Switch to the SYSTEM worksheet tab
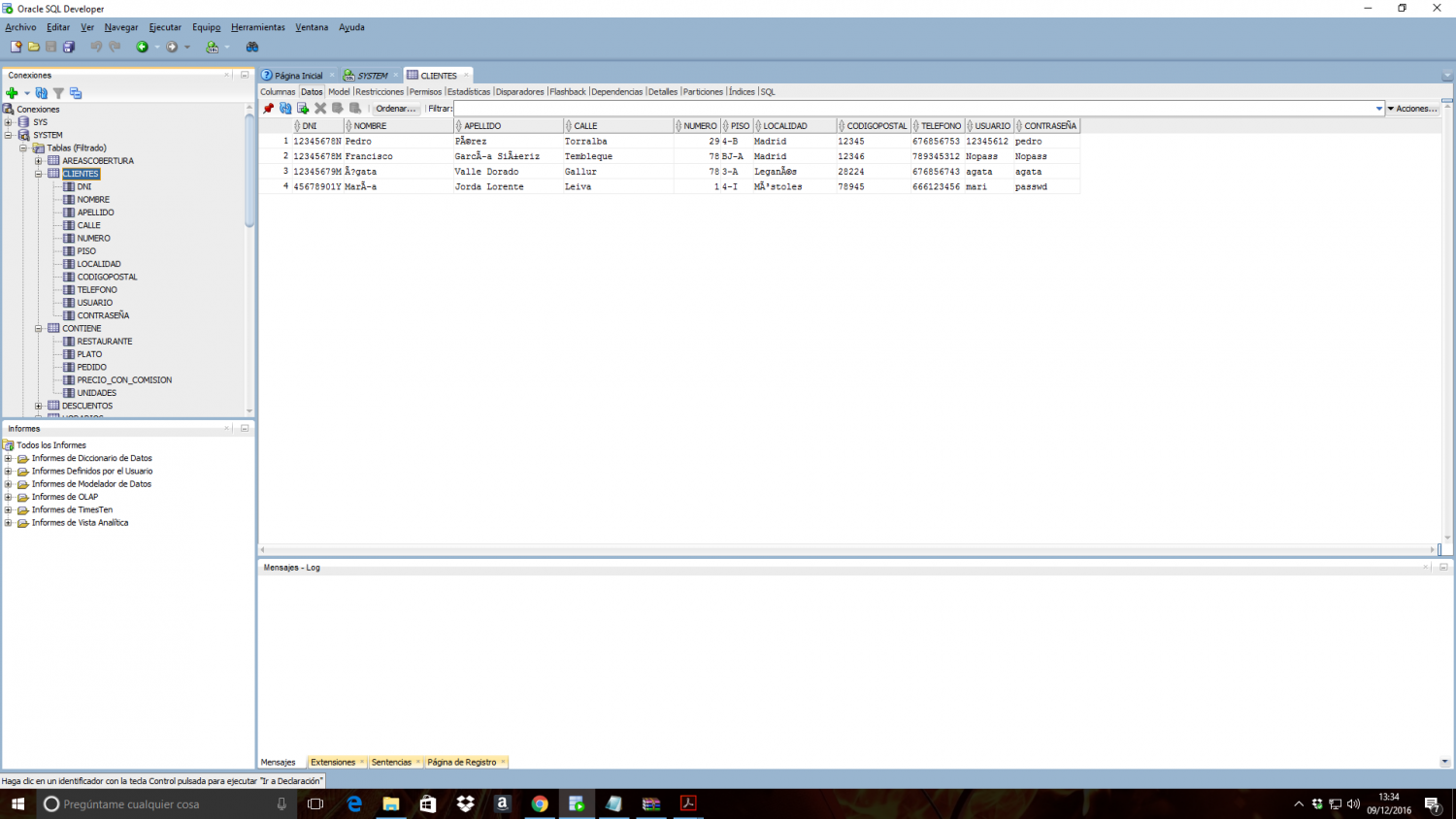 click(372, 75)
